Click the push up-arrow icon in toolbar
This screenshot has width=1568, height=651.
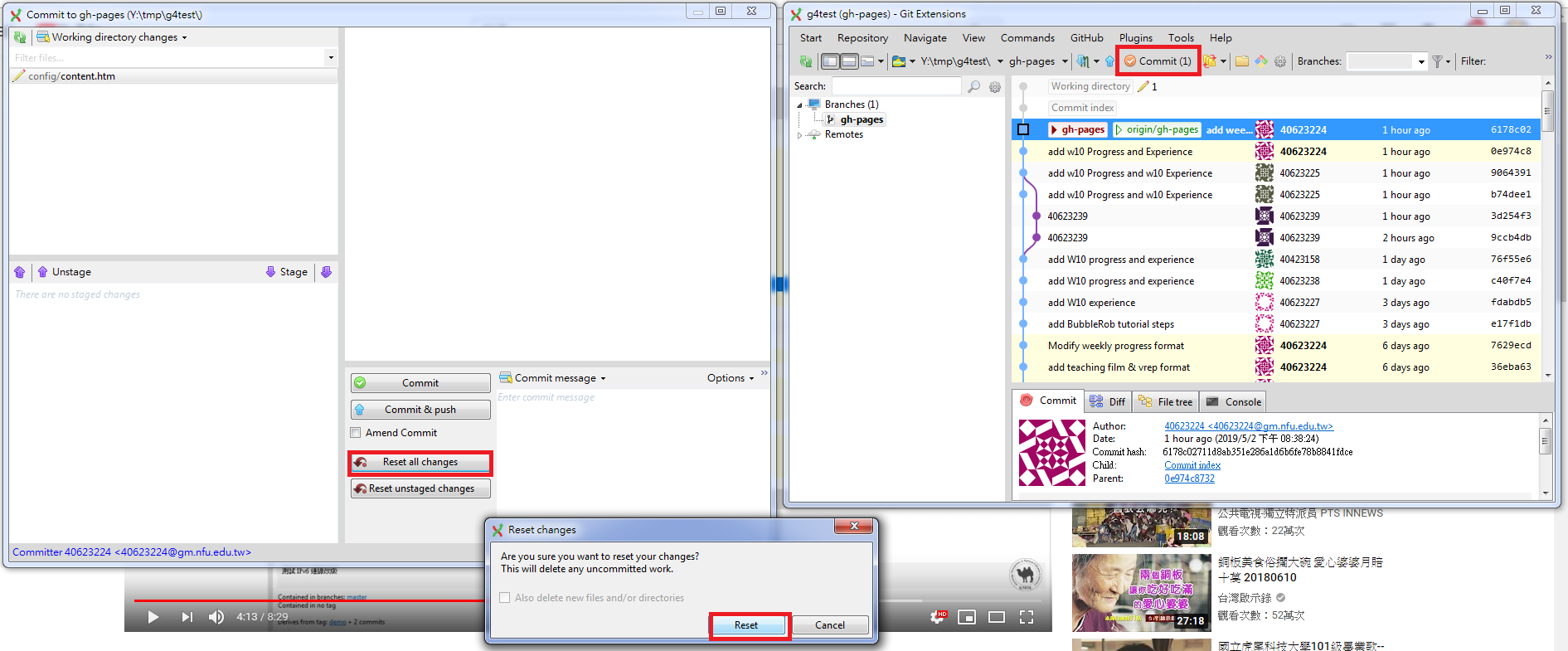[1109, 61]
